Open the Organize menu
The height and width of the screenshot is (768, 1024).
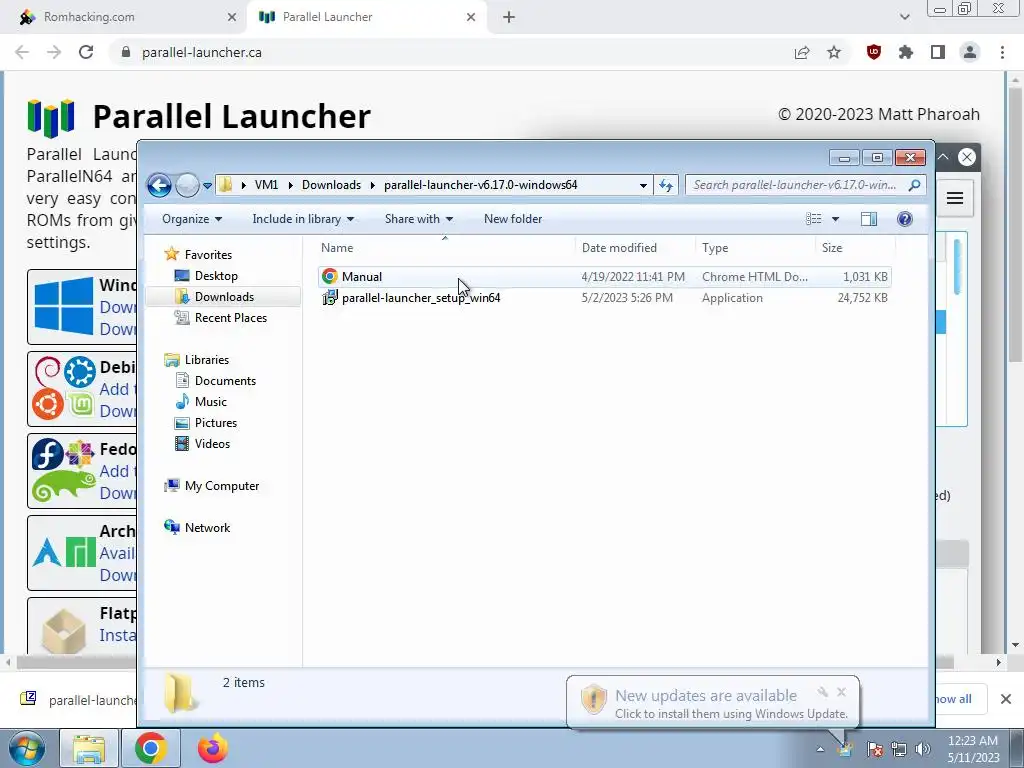tap(192, 219)
